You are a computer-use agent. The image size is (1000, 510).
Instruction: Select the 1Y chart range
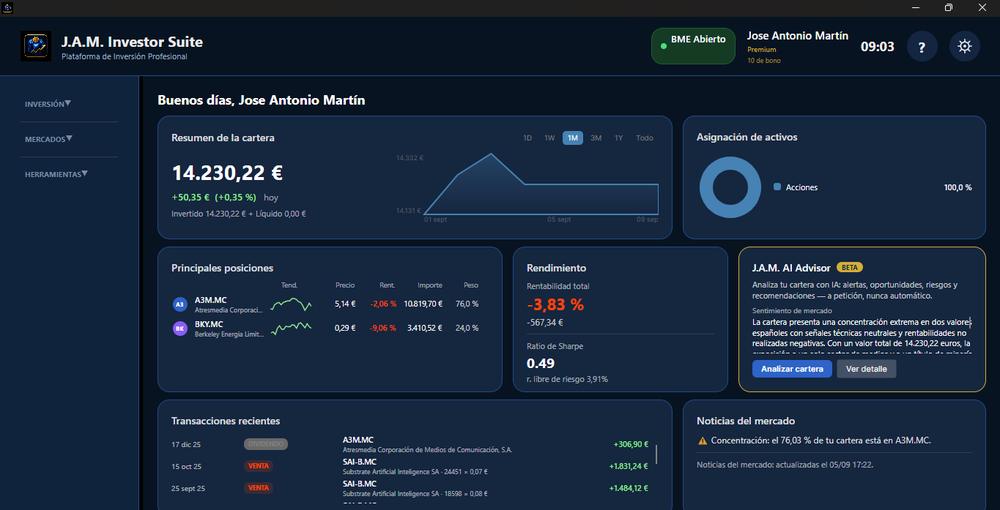pos(618,138)
